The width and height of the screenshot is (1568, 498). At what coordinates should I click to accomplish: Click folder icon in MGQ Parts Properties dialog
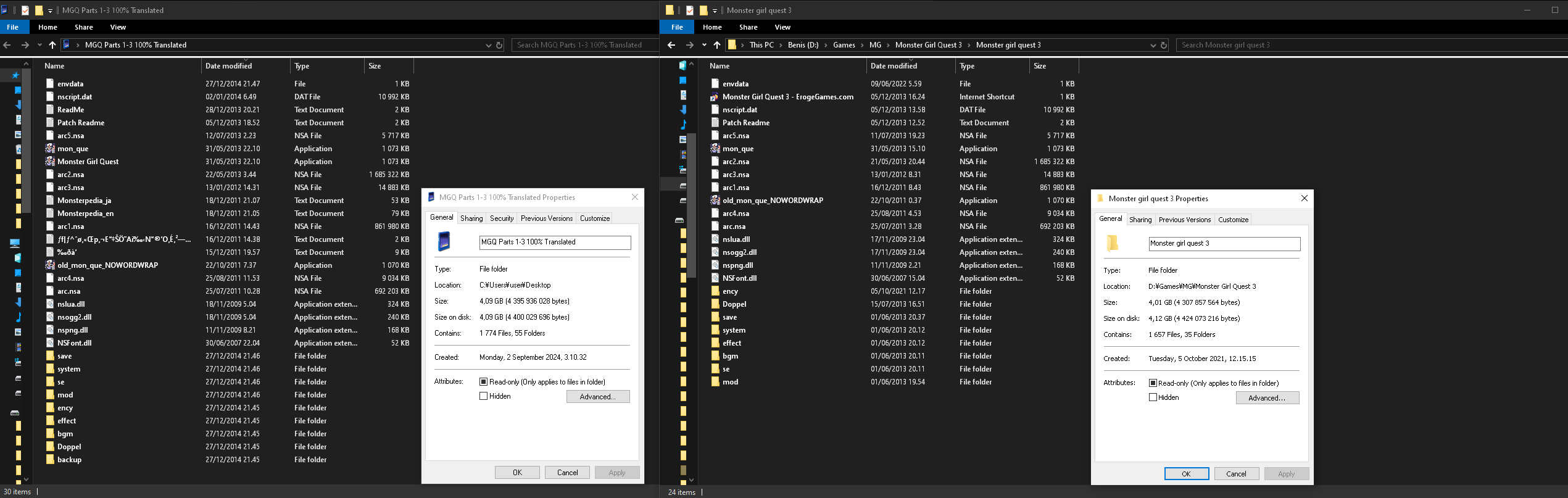[444, 241]
